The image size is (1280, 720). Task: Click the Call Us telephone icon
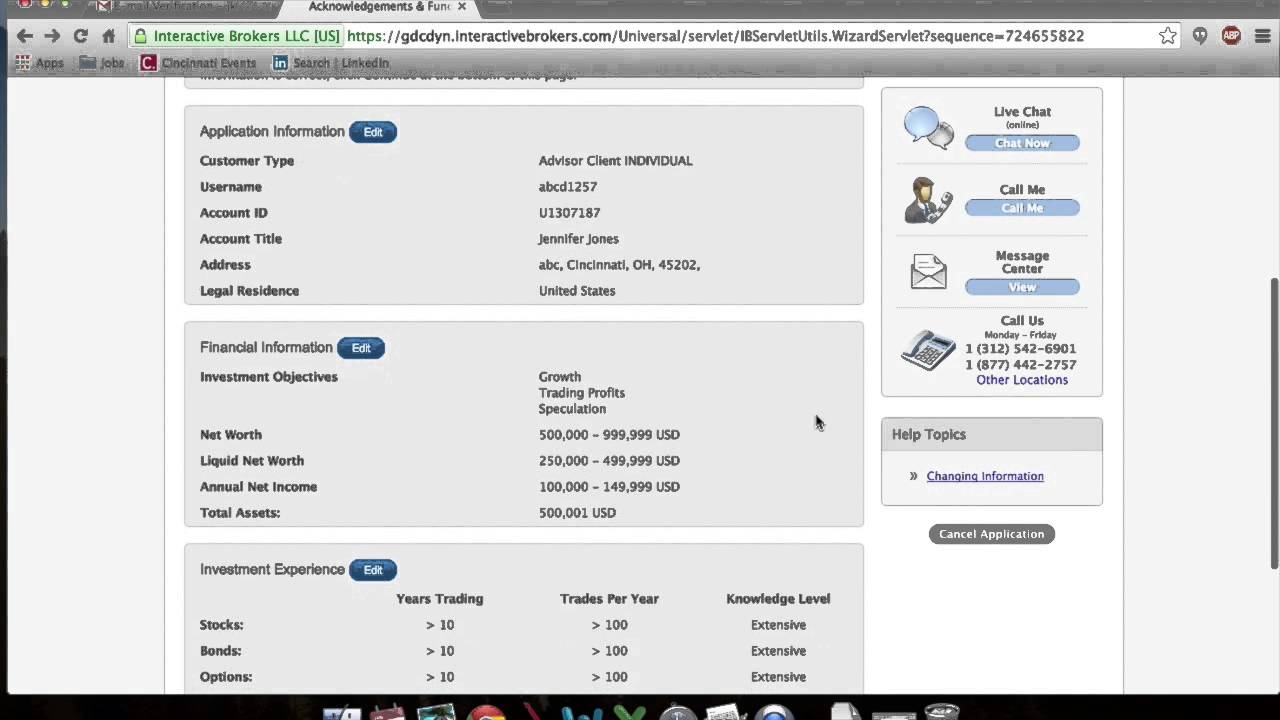click(929, 349)
